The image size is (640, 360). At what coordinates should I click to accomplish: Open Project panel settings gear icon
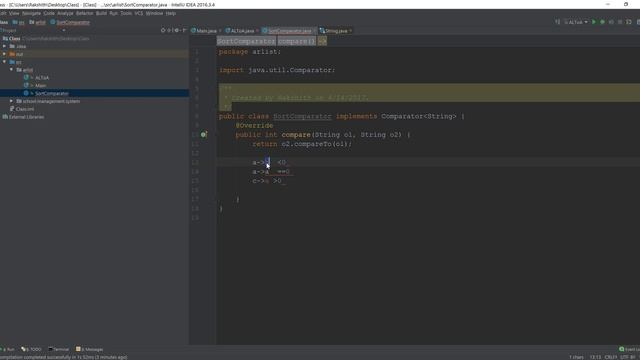coord(177,30)
